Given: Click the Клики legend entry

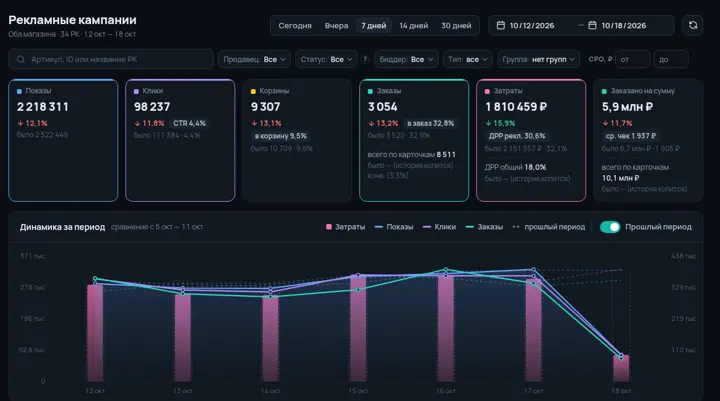Looking at the screenshot, I should pyautogui.click(x=439, y=227).
